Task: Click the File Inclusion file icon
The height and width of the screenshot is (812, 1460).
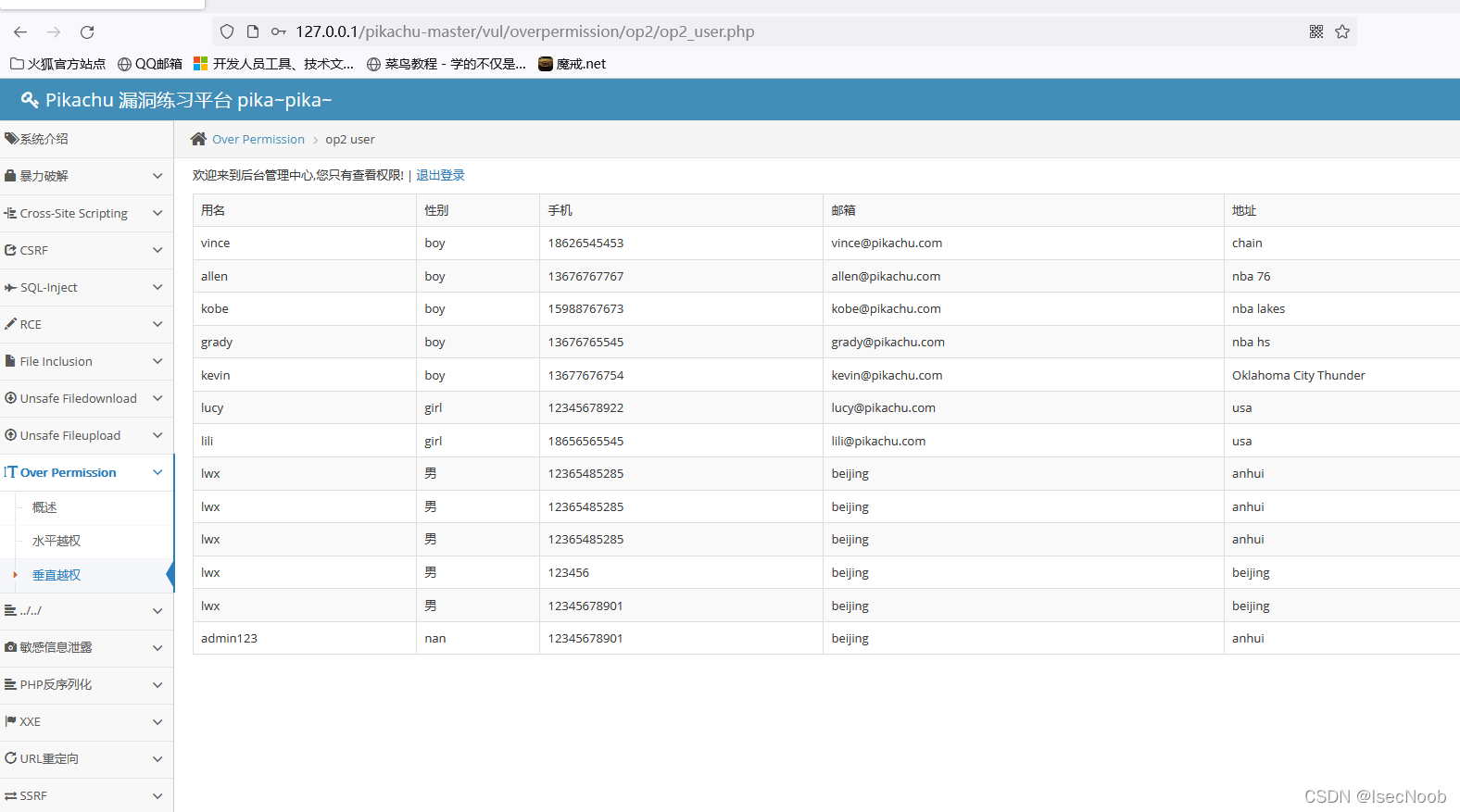Action: point(10,361)
